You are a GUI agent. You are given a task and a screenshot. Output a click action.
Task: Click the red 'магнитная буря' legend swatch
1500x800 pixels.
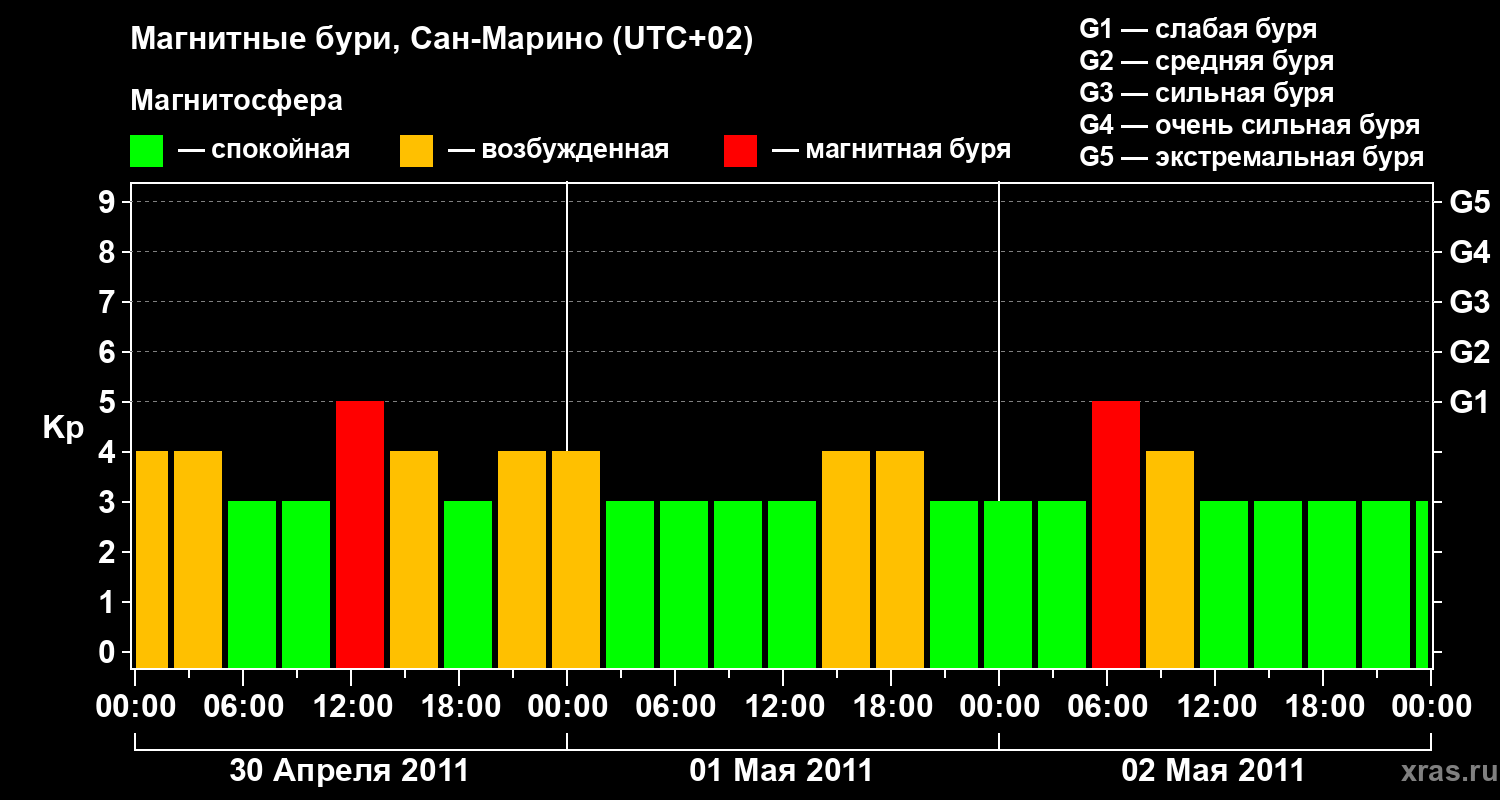[740, 151]
